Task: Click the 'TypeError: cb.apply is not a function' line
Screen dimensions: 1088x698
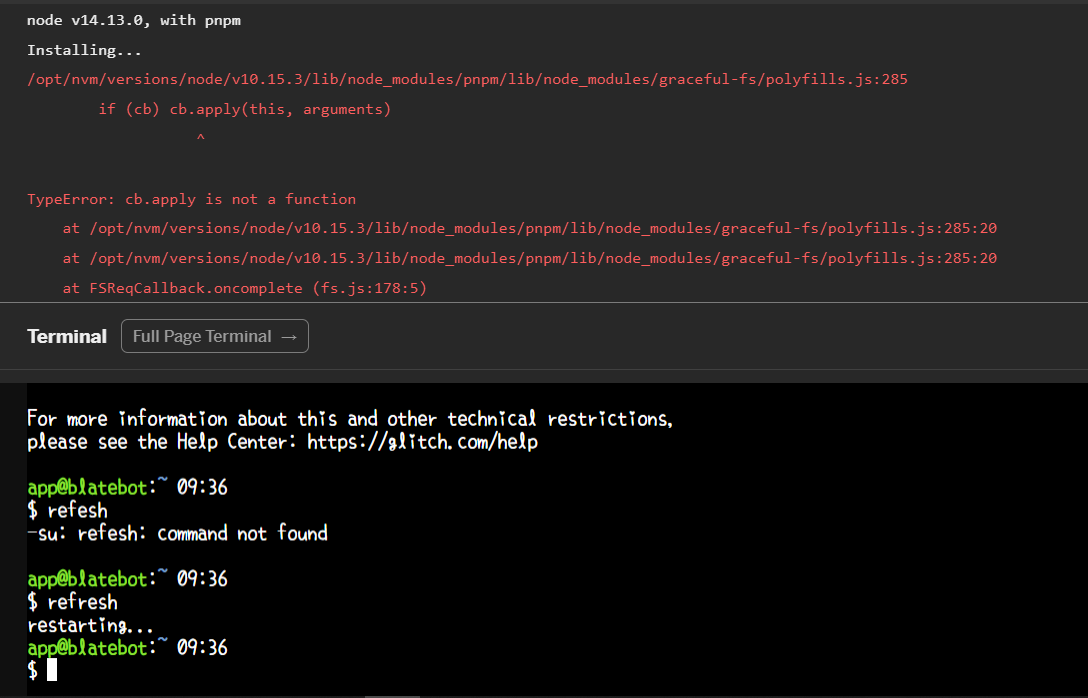Action: coord(191,199)
